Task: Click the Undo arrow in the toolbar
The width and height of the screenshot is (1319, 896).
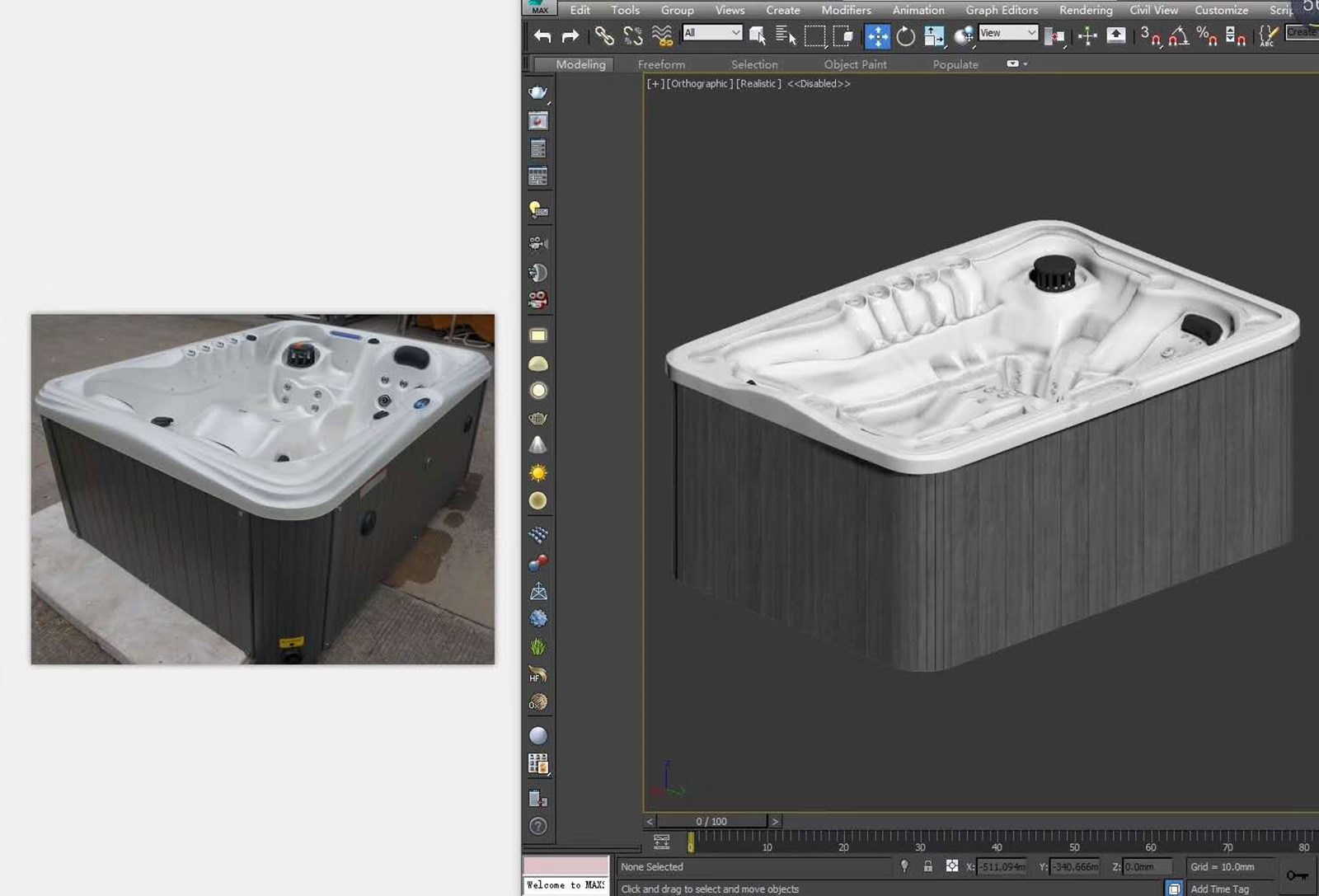Action: tap(542, 36)
